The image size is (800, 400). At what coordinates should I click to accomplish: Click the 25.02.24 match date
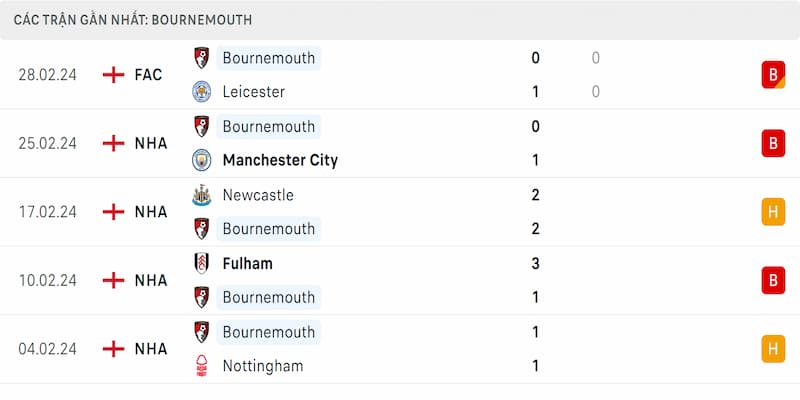(47, 143)
